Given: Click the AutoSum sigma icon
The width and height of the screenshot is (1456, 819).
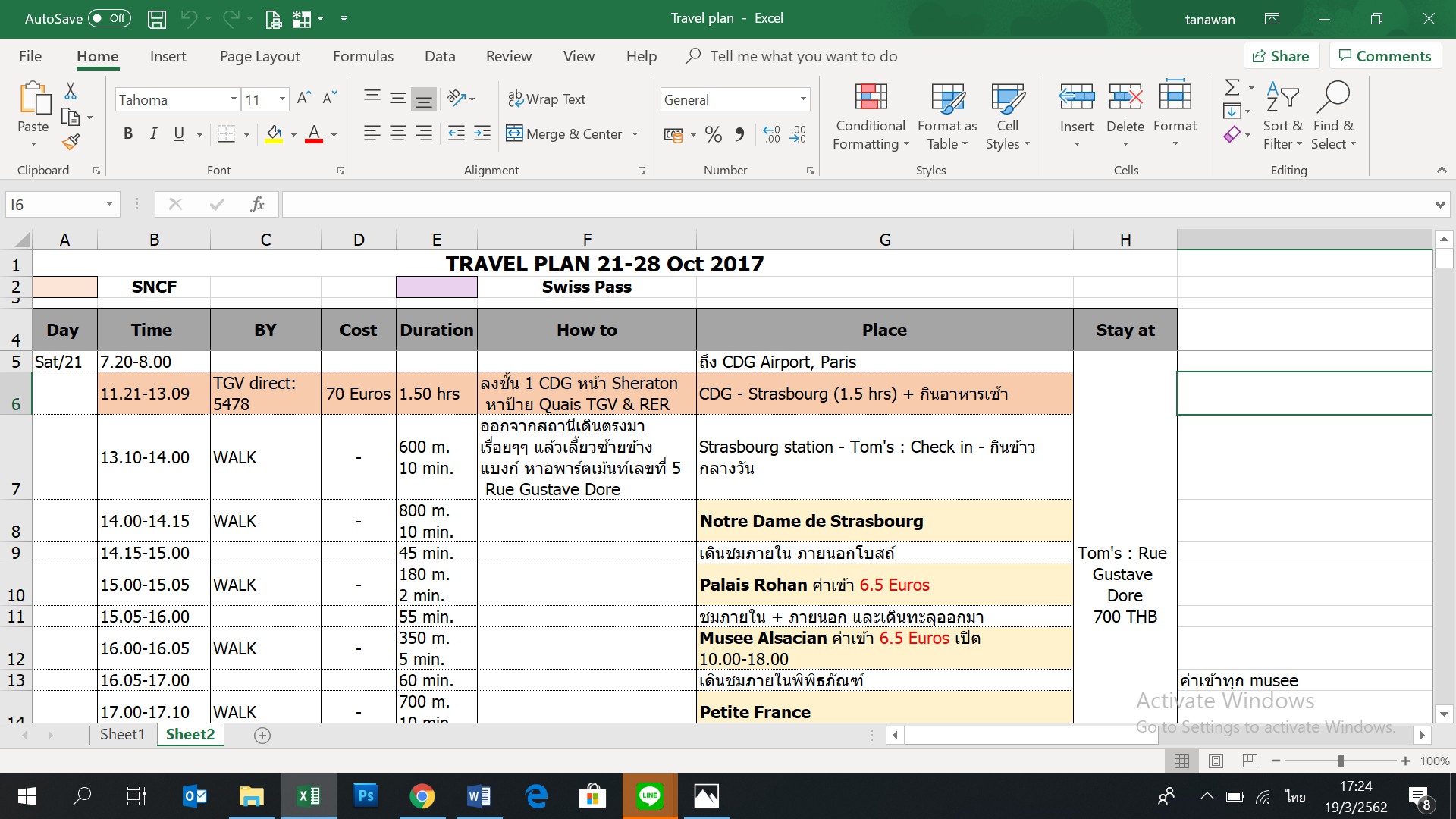Looking at the screenshot, I should (1232, 88).
